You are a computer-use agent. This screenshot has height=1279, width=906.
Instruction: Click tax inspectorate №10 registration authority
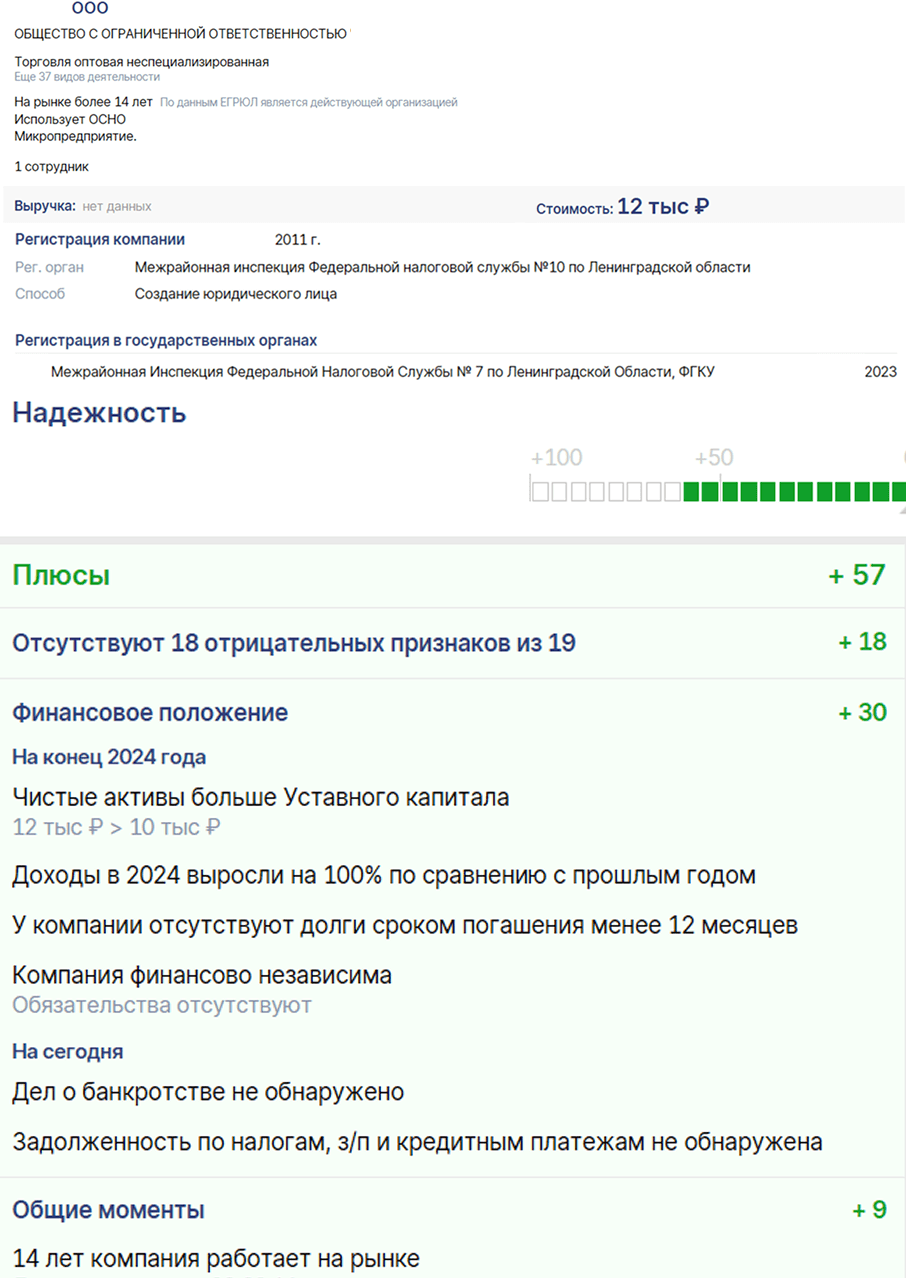click(x=442, y=267)
